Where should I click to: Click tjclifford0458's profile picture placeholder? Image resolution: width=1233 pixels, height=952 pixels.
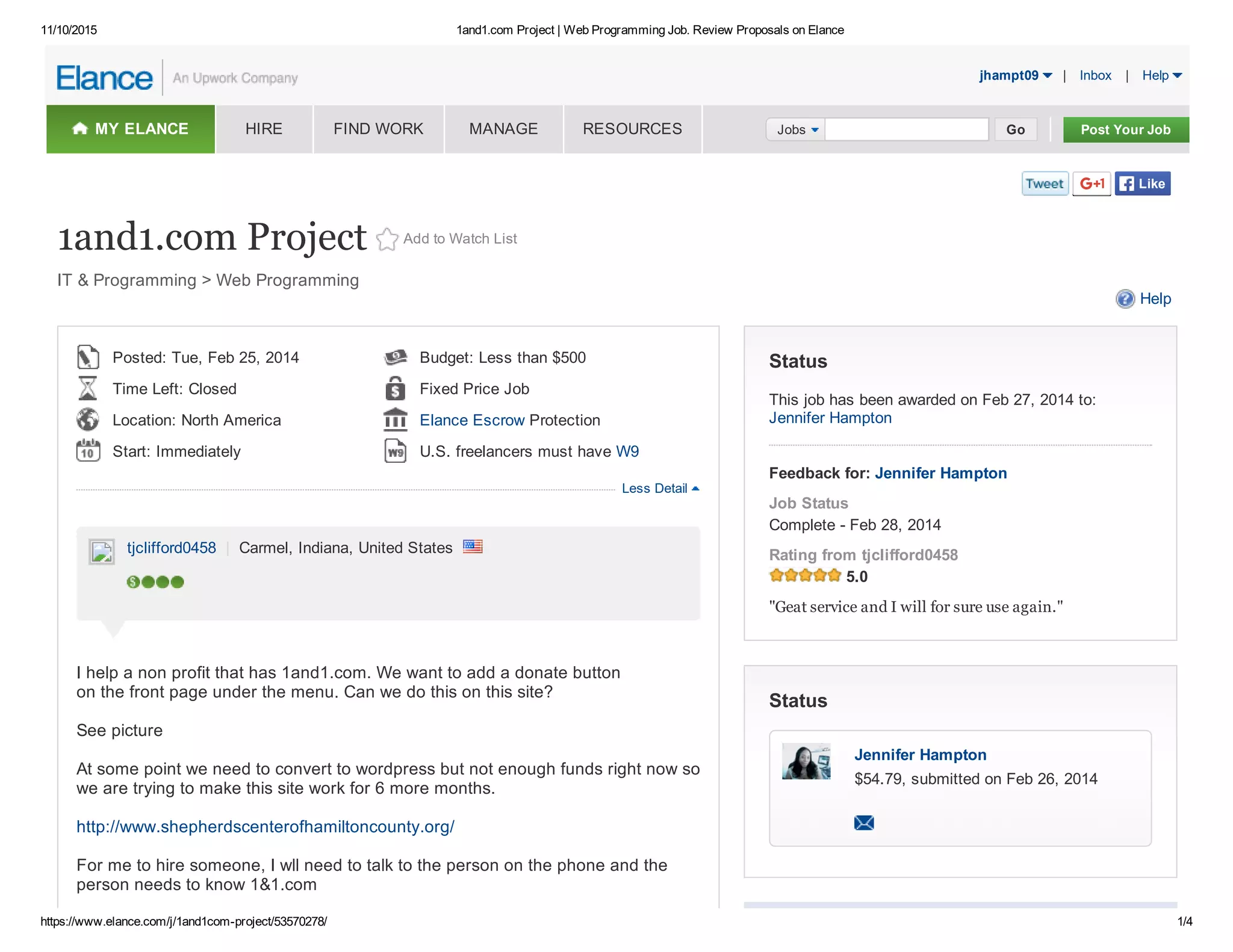[102, 551]
